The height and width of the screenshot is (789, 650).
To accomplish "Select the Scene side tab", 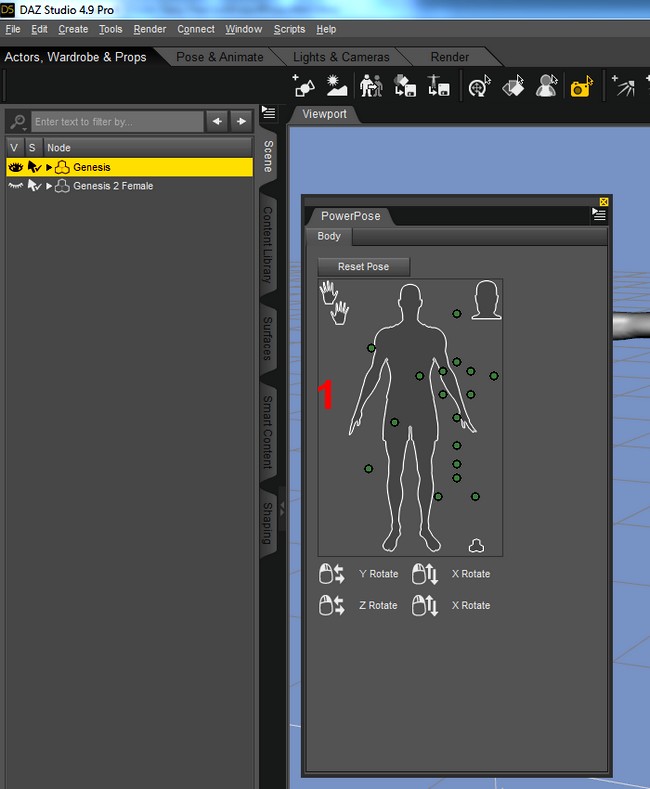I will [x=268, y=156].
